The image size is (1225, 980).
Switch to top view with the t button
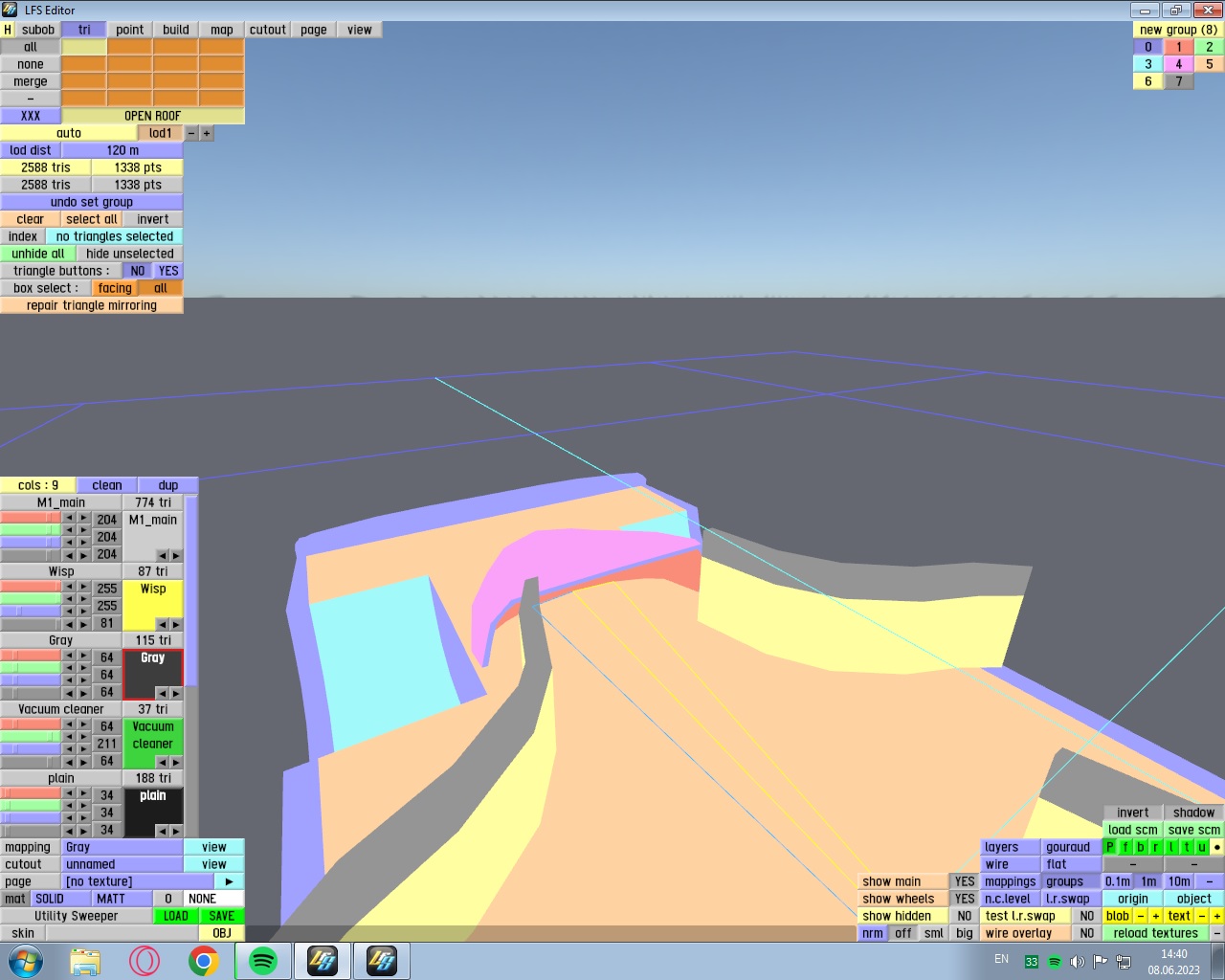pos(1187,847)
